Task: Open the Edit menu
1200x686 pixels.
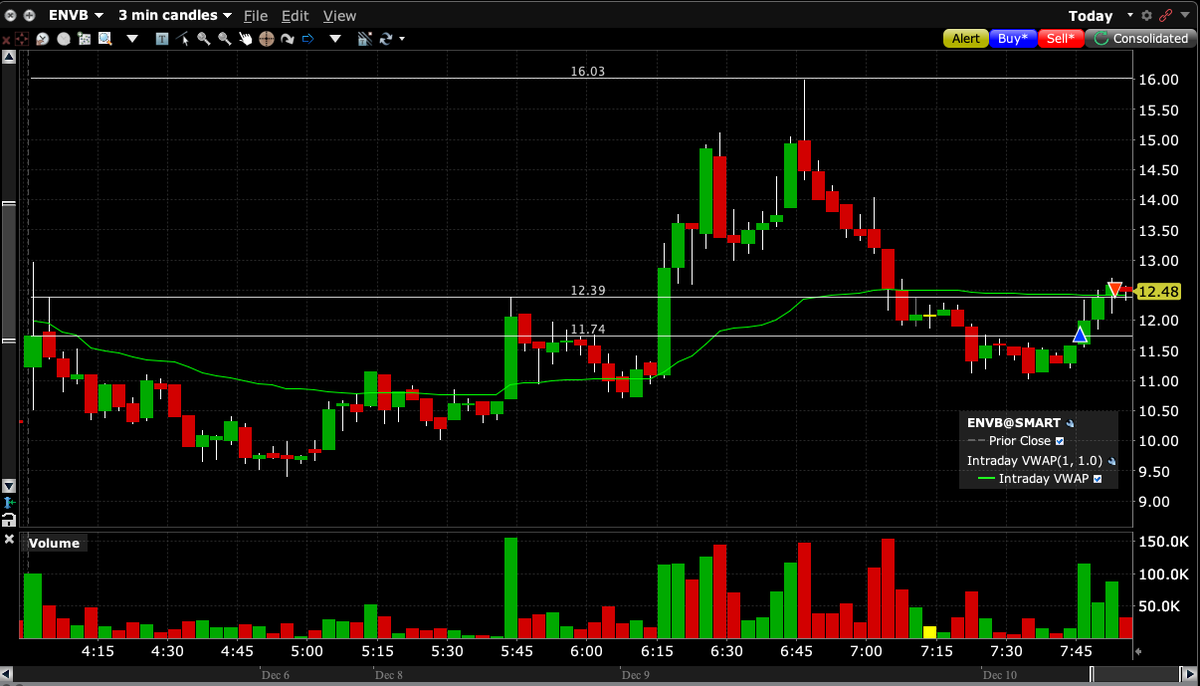Action: tap(295, 16)
